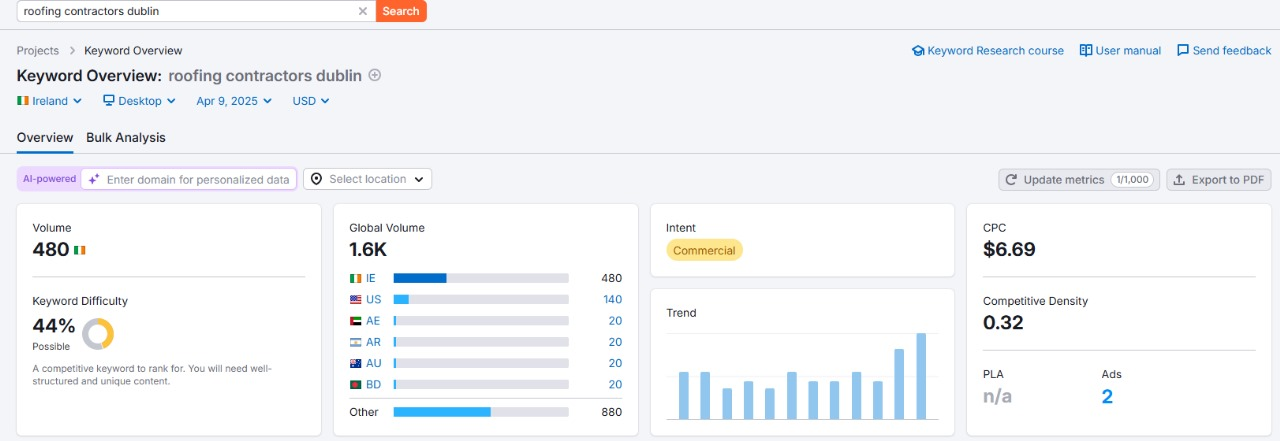Viewport: 1280px width, 441px height.
Task: Click the AR country code link
Action: (x=373, y=342)
